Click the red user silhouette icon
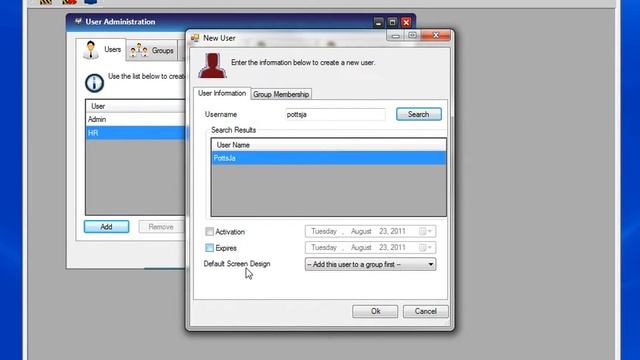The image size is (640, 360). (x=212, y=65)
